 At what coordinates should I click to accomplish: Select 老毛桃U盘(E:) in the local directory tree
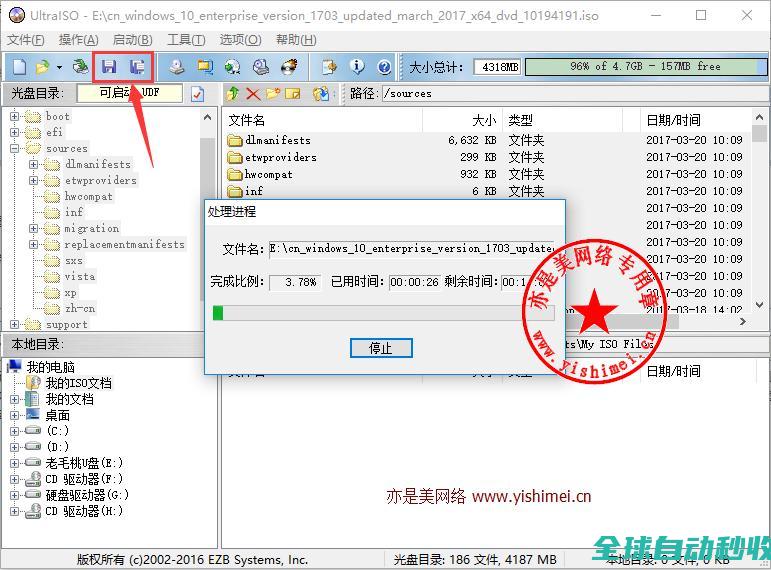coord(84,463)
